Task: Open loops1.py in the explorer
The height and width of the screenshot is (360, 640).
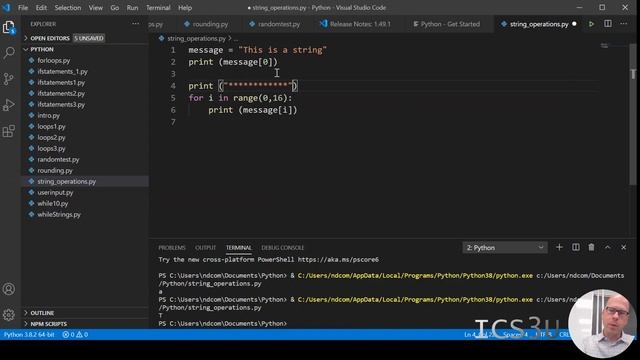Action: (x=51, y=127)
